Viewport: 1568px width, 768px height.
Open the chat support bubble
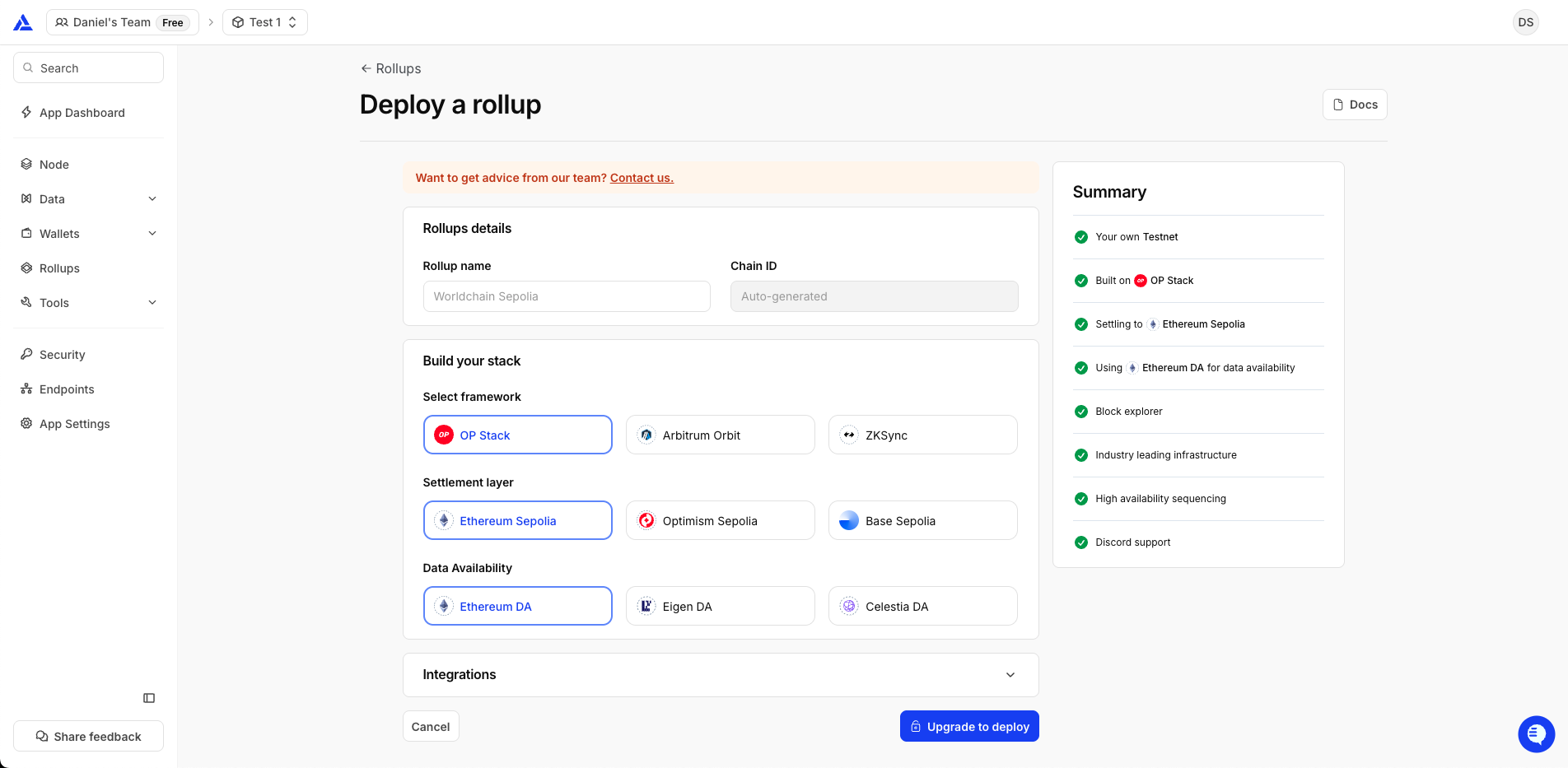(1536, 733)
